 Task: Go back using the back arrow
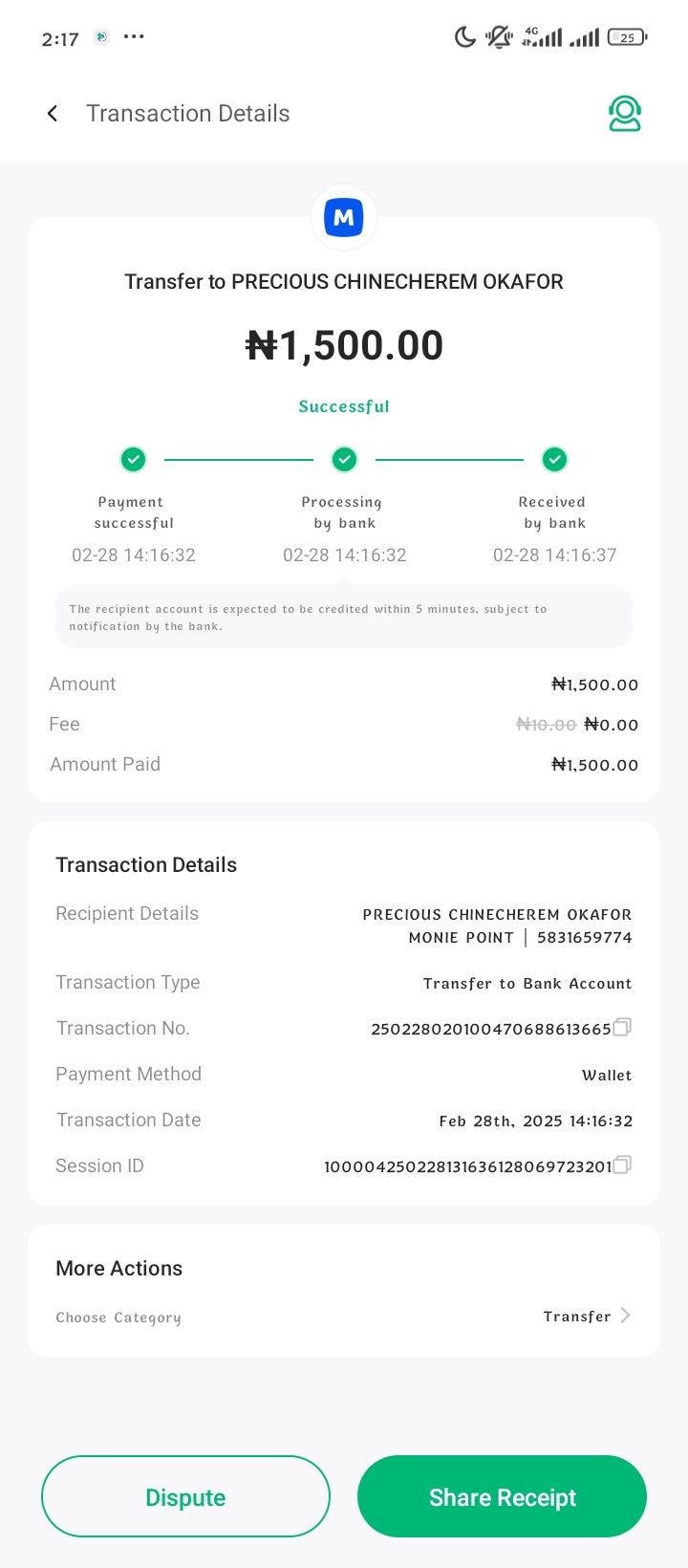pos(53,114)
